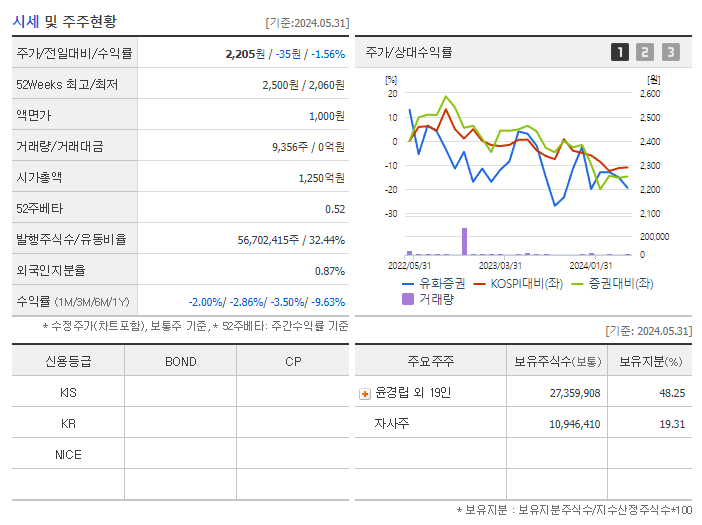Select 56,702,415주 / 32.44% value
702x525 pixels.
pyautogui.click(x=291, y=240)
